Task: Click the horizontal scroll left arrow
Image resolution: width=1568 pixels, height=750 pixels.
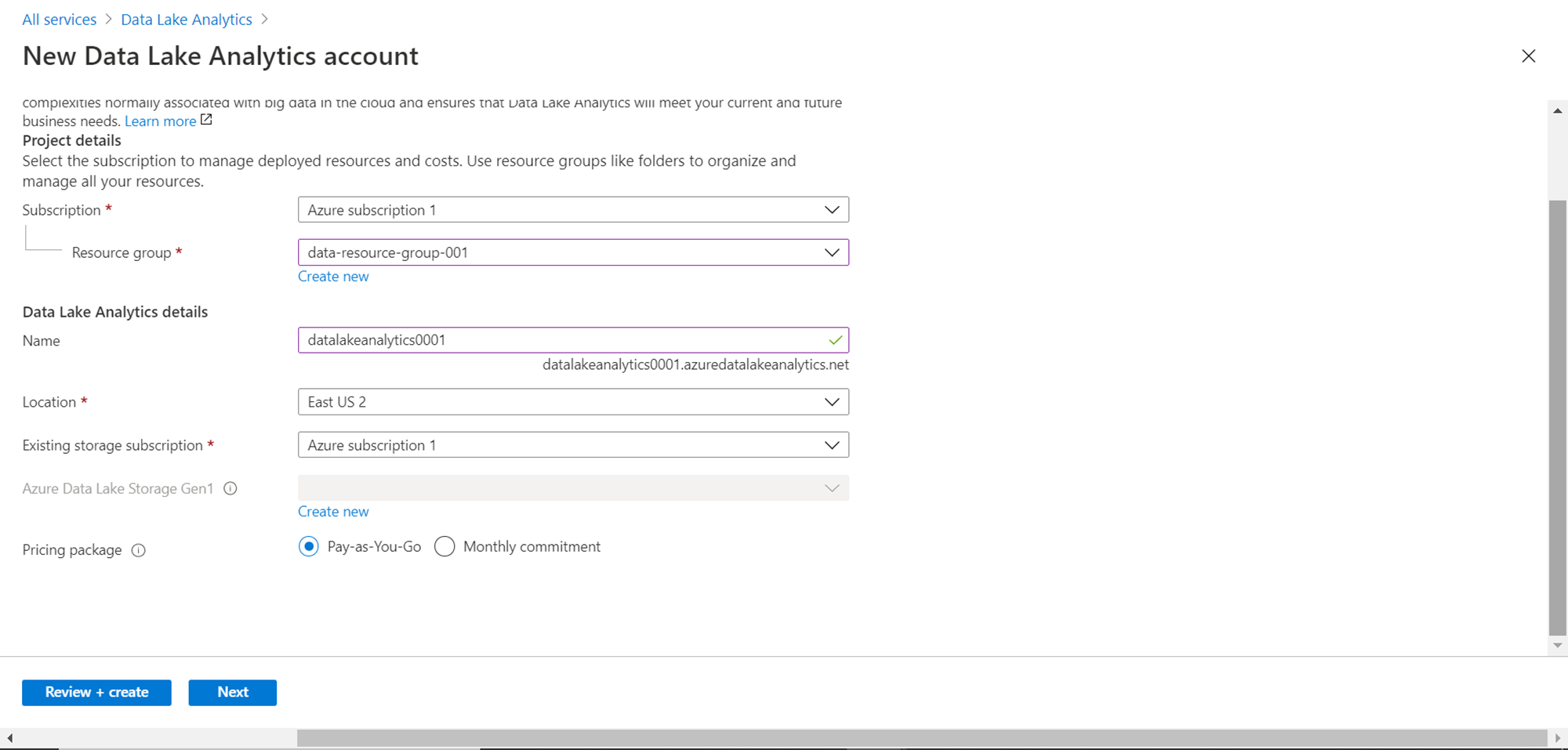Action: (9, 737)
